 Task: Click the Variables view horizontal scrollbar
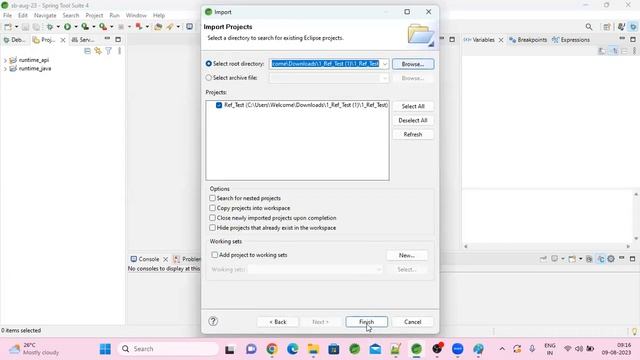tap(547, 246)
